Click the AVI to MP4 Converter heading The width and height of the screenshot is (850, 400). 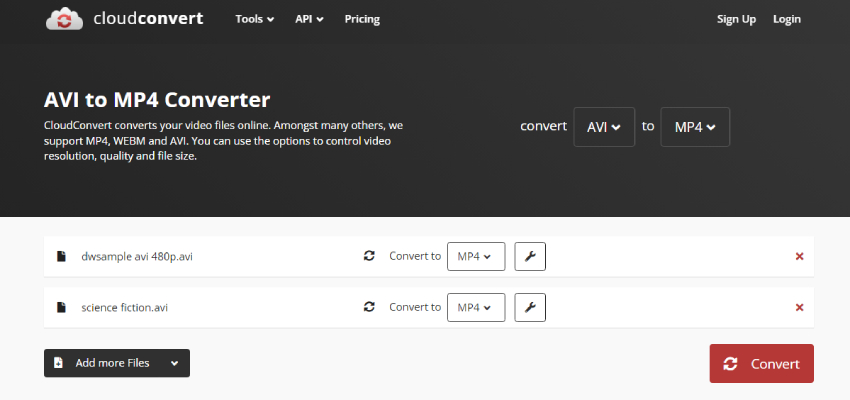(157, 100)
